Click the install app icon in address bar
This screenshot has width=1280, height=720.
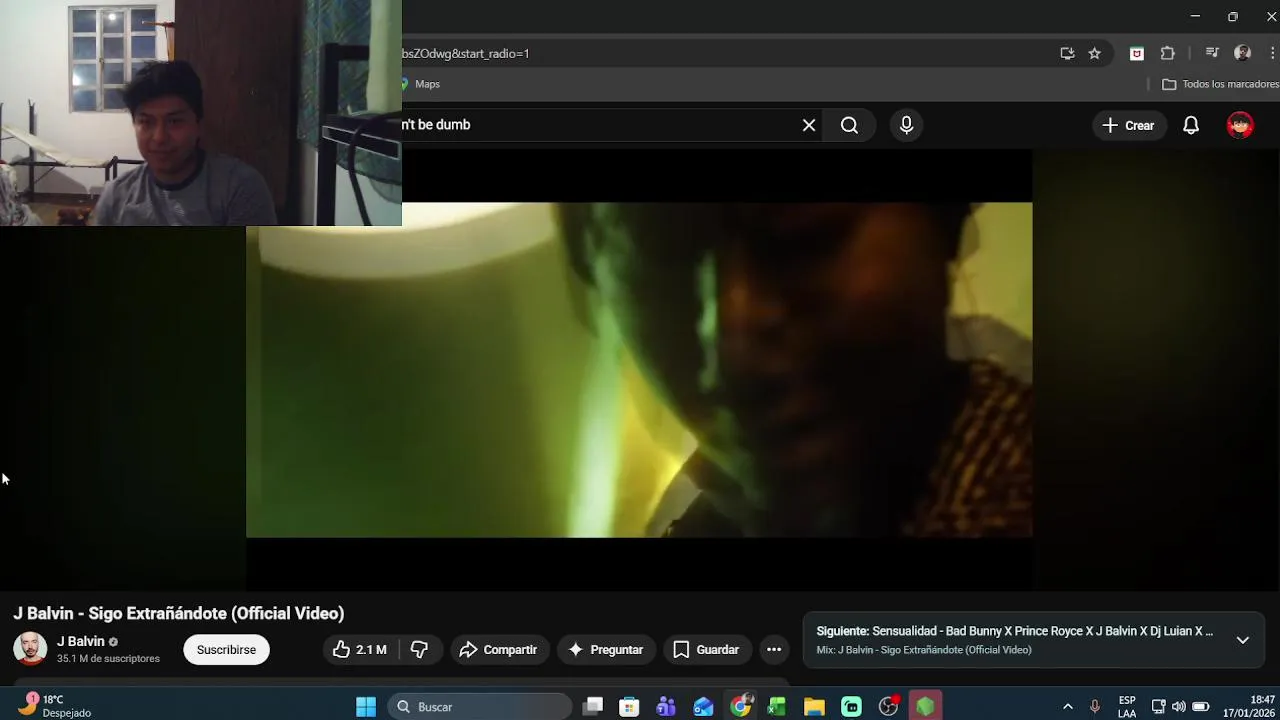click(x=1067, y=53)
